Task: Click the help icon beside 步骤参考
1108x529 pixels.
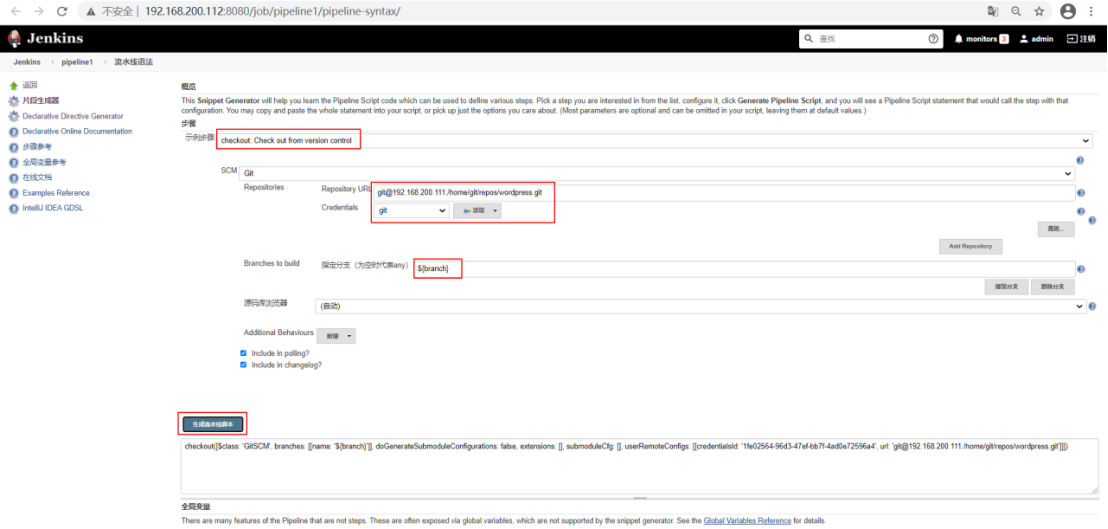Action: [13, 147]
